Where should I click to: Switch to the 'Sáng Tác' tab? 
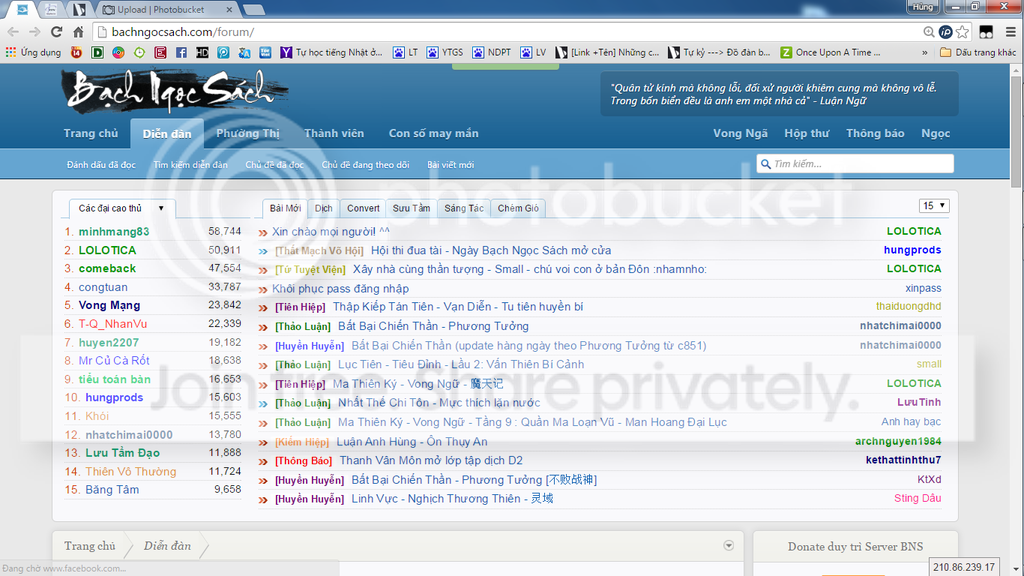[463, 208]
